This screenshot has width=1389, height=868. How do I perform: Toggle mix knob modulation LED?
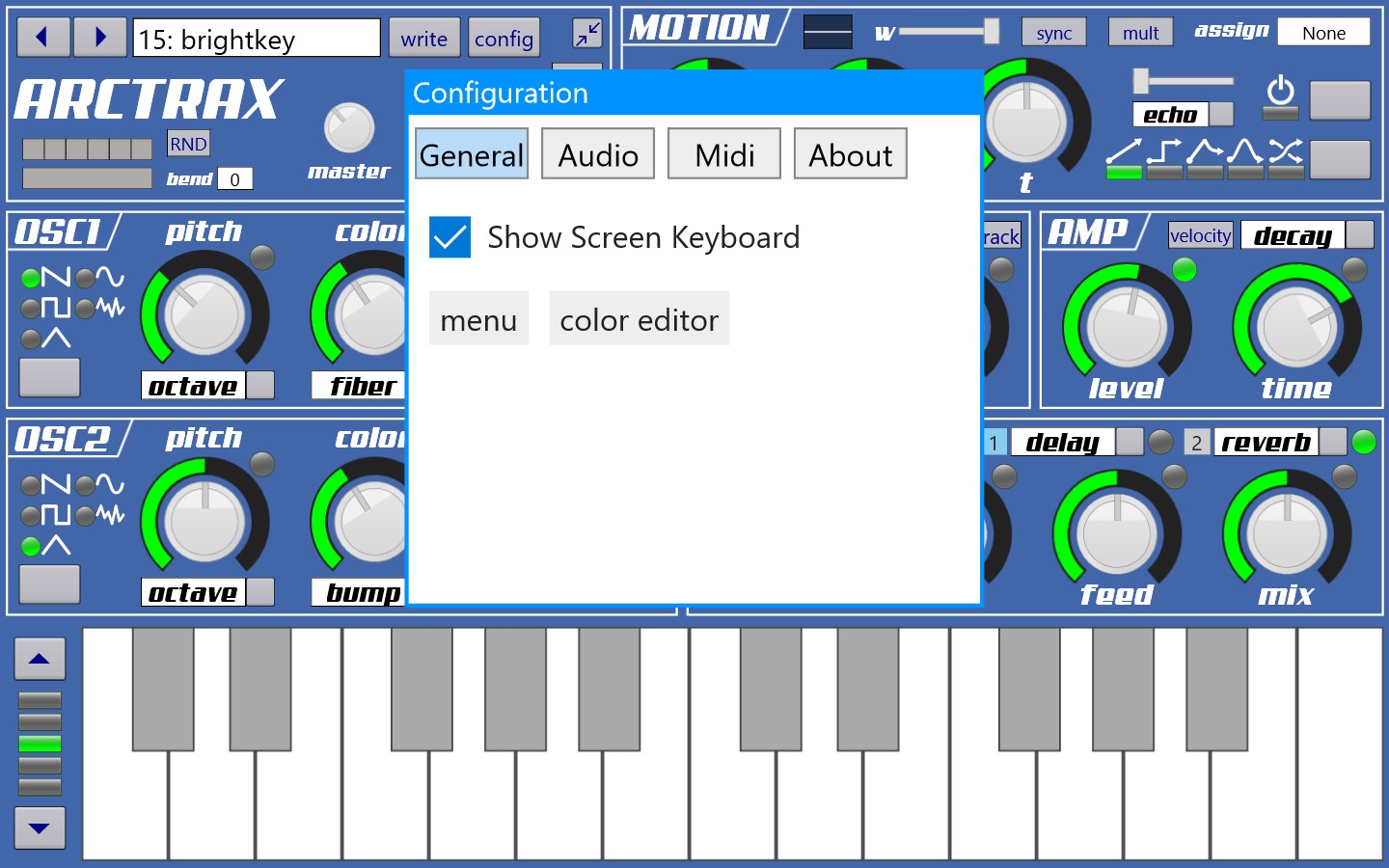coord(1344,475)
